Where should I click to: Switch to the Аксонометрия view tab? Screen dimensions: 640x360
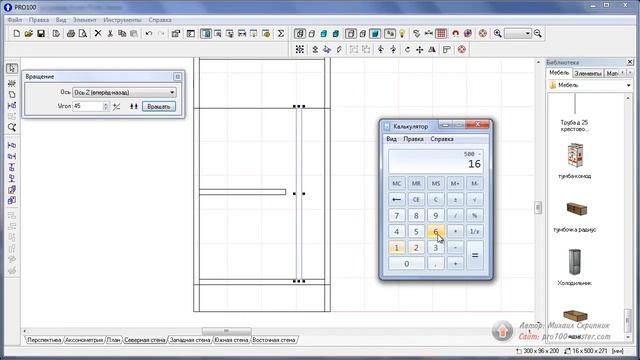[84, 340]
